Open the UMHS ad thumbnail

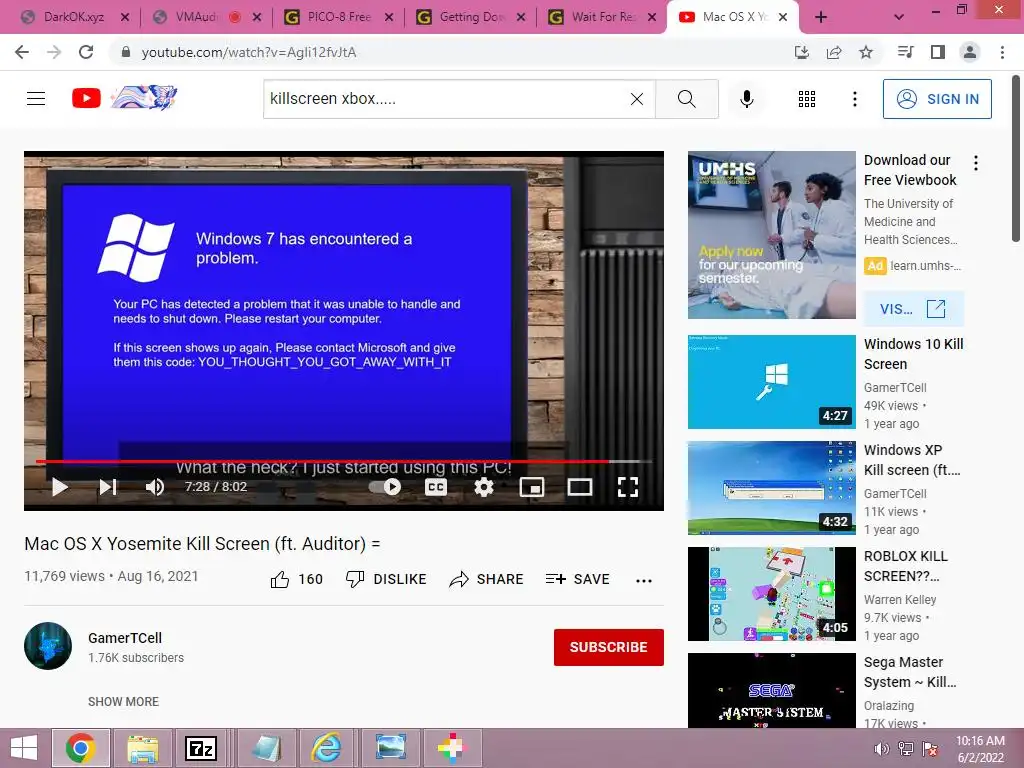[x=771, y=235]
